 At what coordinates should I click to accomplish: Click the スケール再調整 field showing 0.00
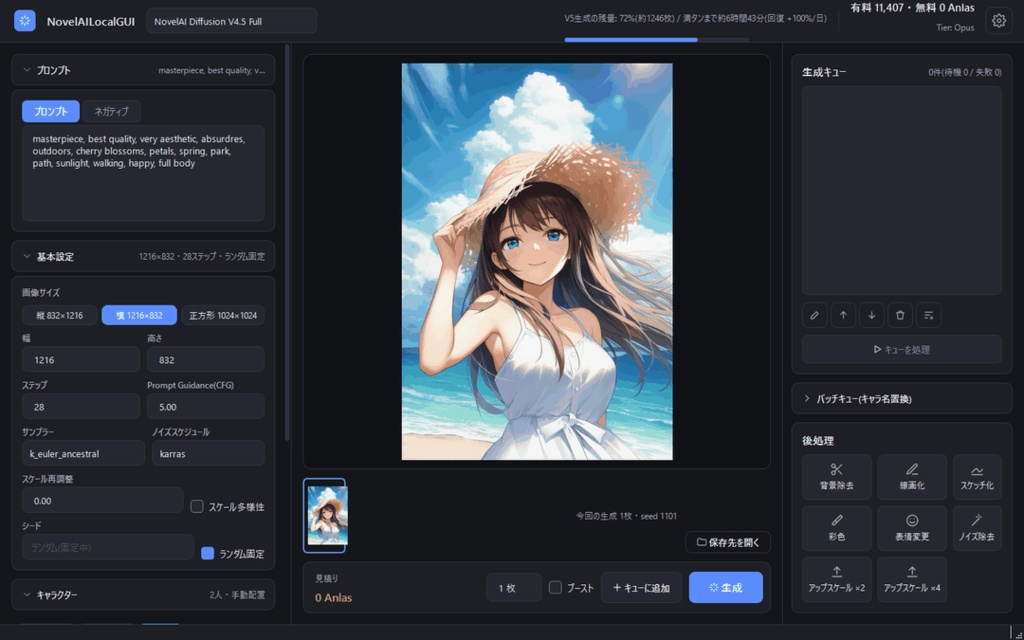(103, 500)
